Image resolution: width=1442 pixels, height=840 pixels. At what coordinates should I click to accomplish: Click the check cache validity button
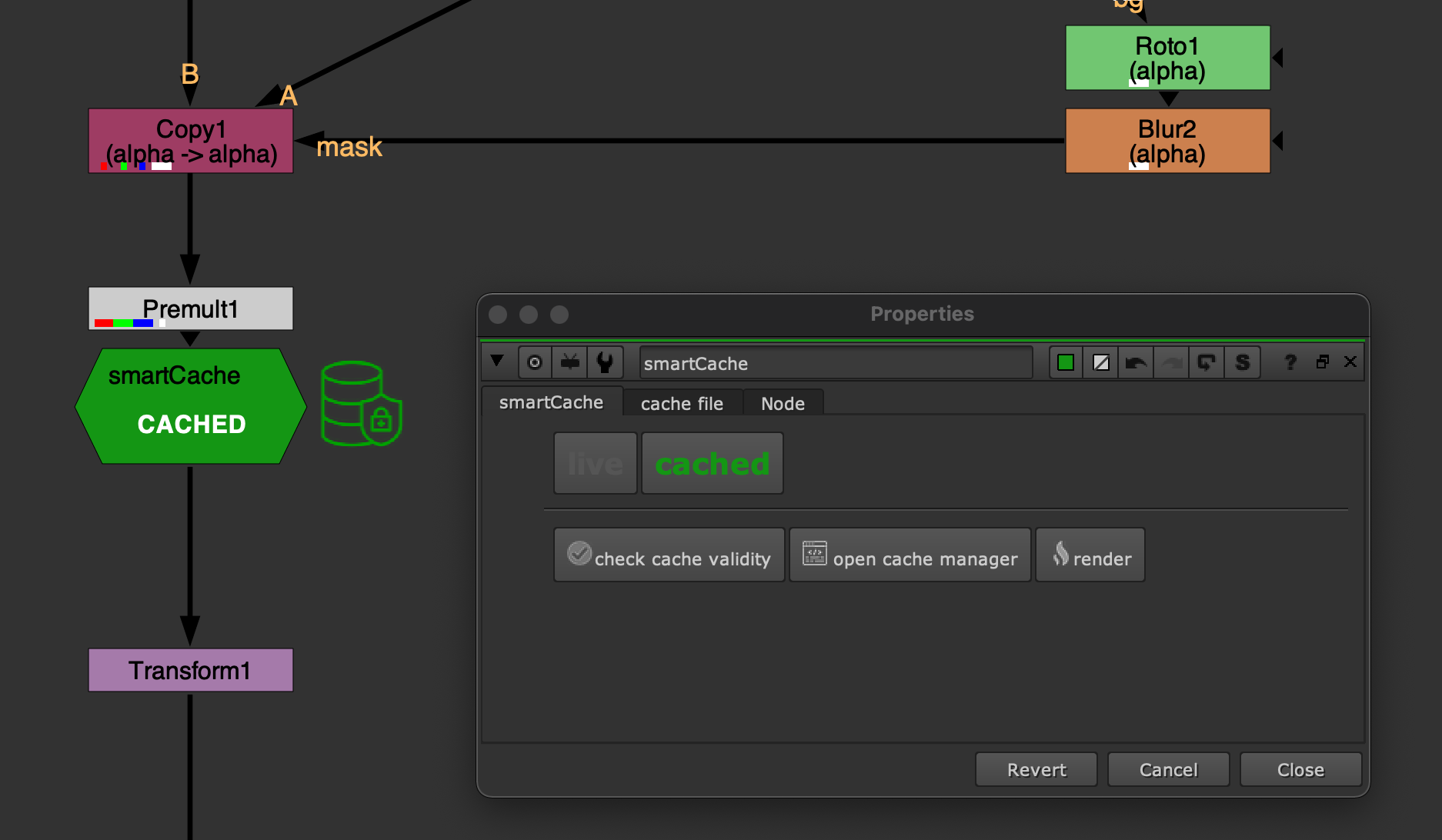[x=669, y=555]
